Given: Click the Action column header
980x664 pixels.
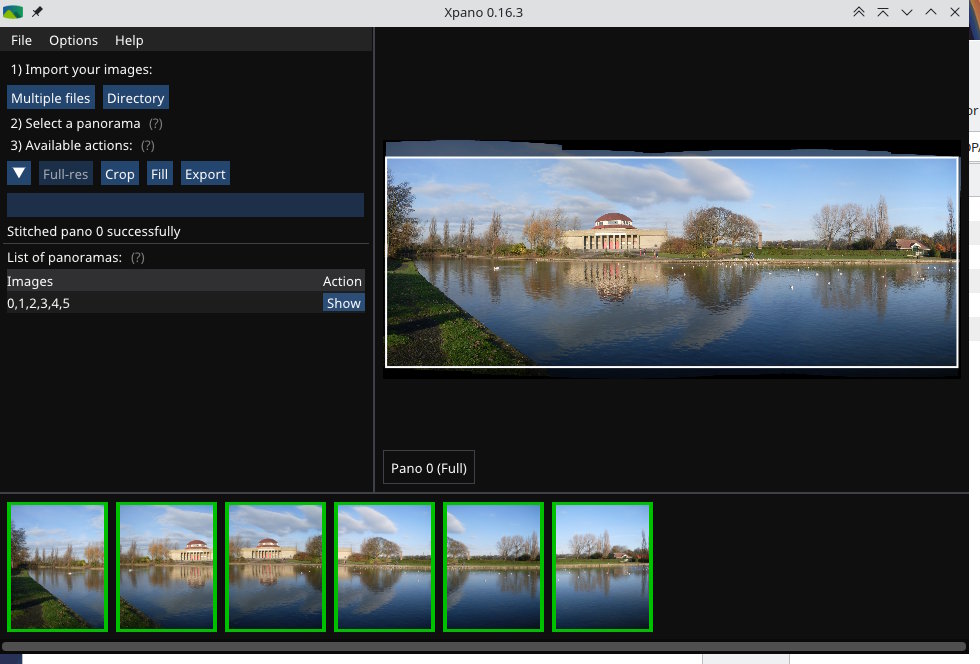Looking at the screenshot, I should [342, 281].
